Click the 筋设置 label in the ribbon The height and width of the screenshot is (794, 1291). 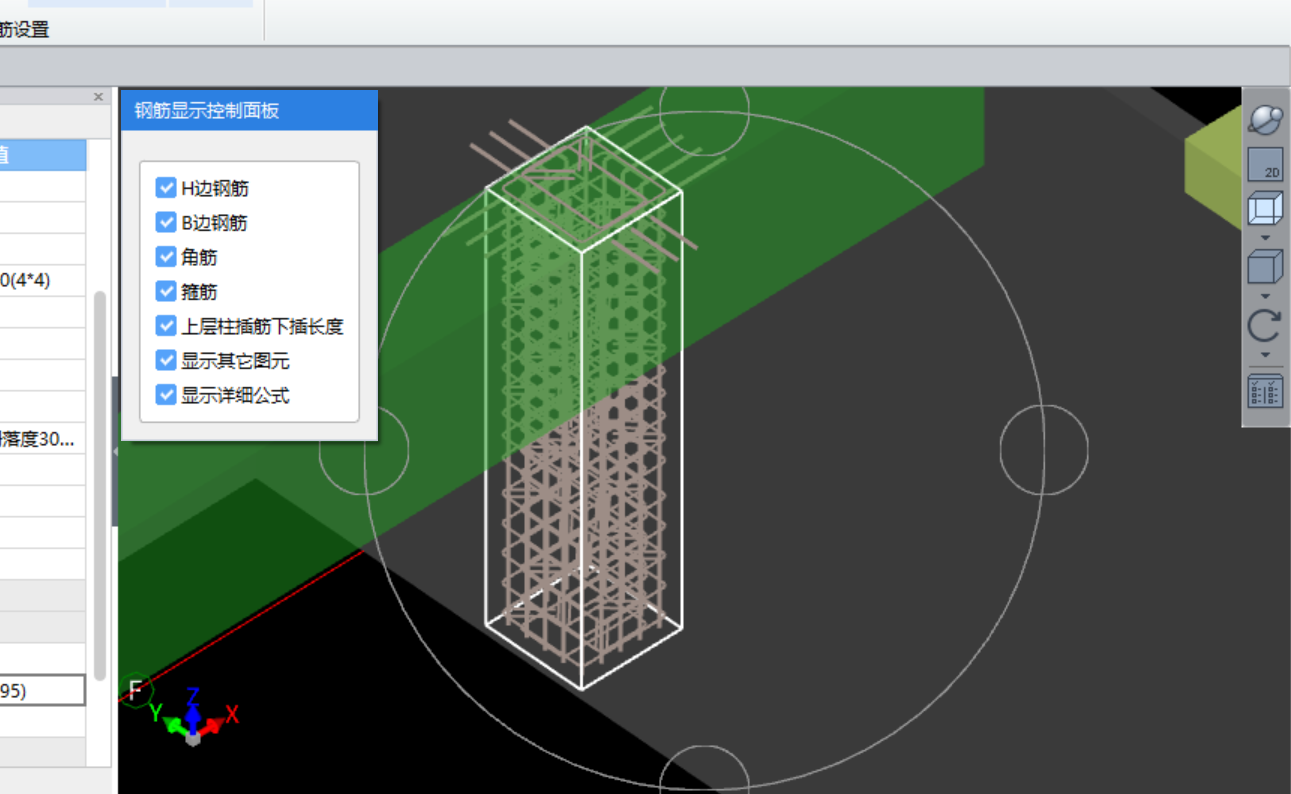pyautogui.click(x=25, y=29)
